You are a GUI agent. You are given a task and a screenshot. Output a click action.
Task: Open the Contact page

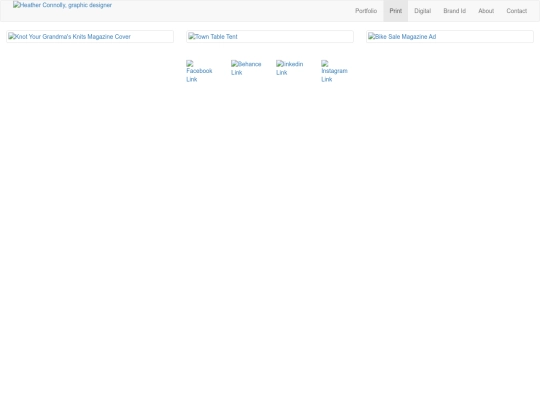(517, 11)
